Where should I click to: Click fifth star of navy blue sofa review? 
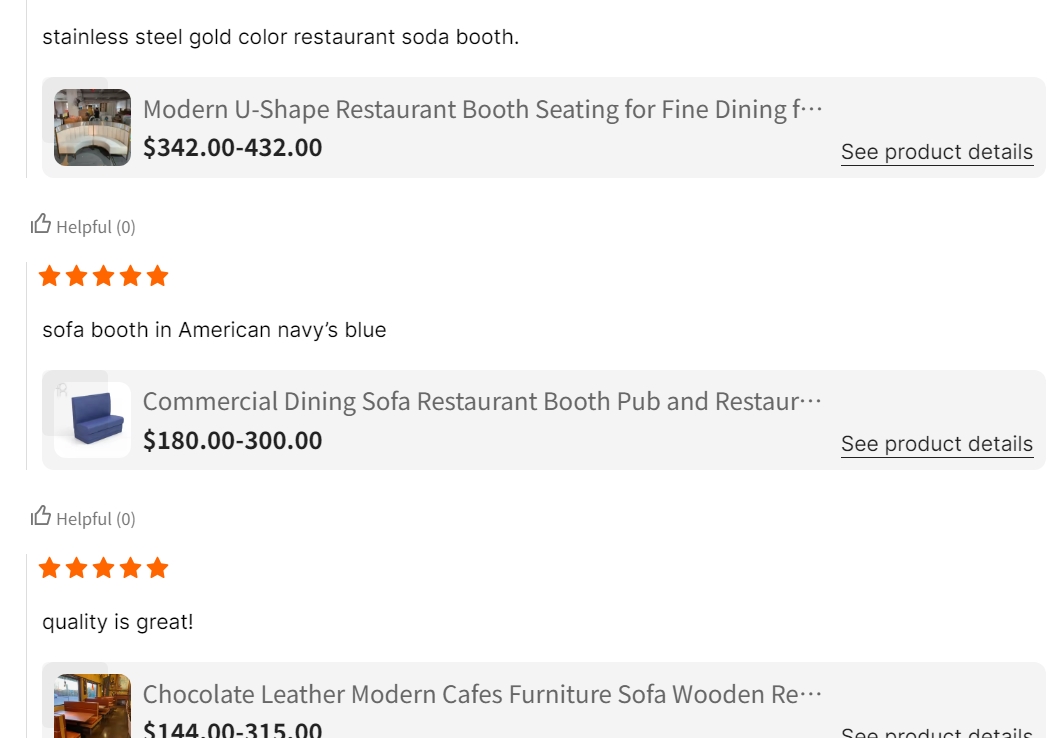158,277
